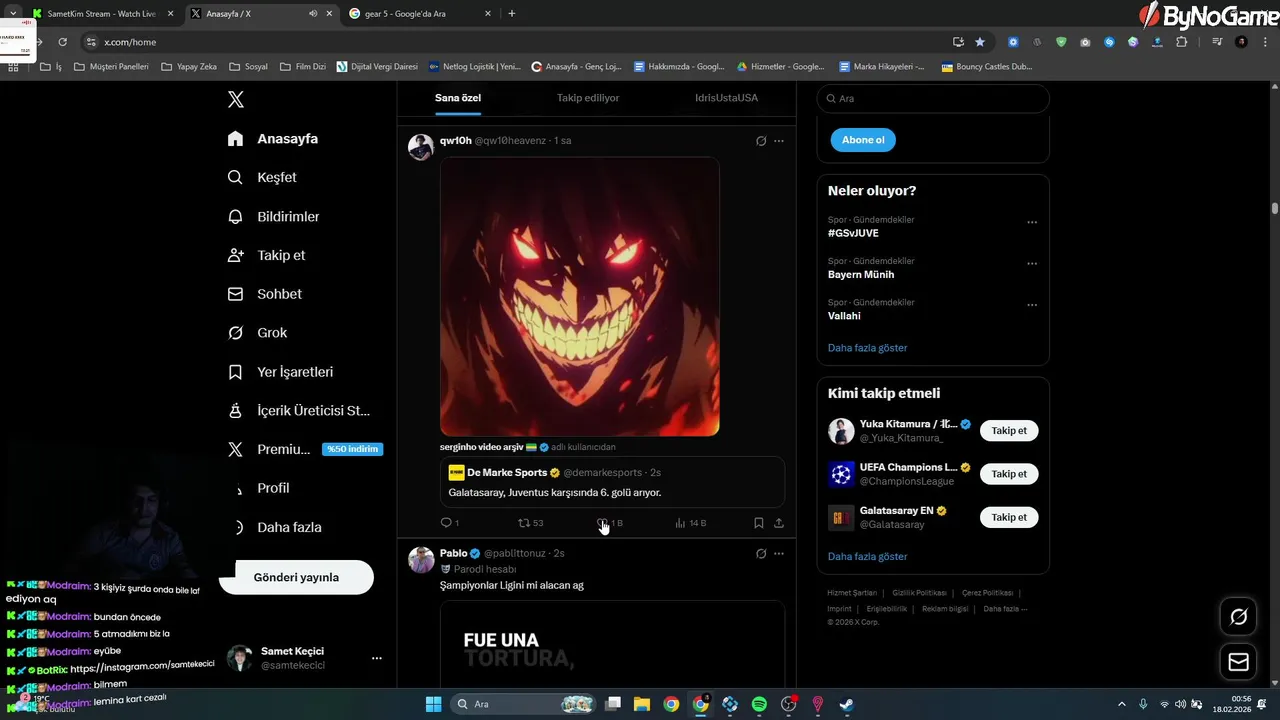The image size is (1280, 720).
Task: Mute audio on Anasayfa / X tab
Action: pos(313,14)
